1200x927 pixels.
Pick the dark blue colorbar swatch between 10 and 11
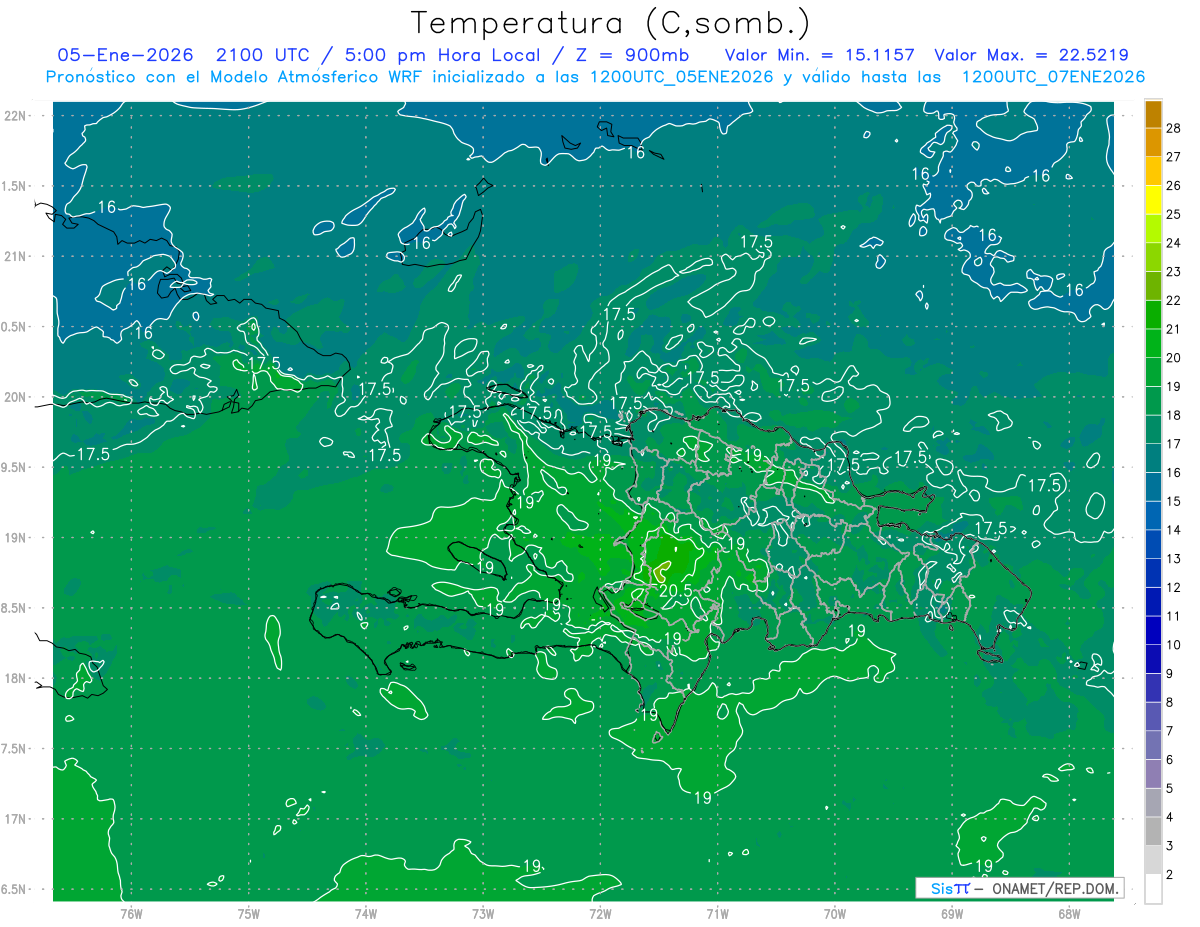(1153, 631)
